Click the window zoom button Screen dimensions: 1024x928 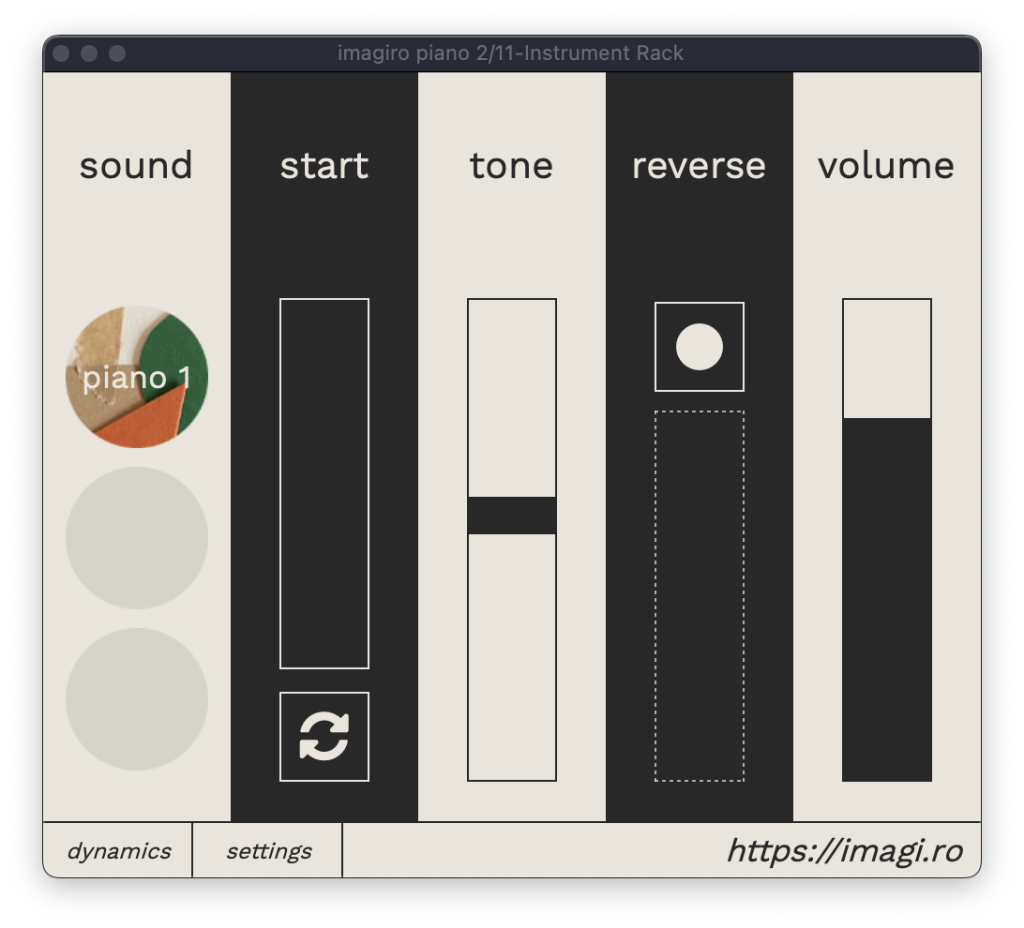[117, 54]
